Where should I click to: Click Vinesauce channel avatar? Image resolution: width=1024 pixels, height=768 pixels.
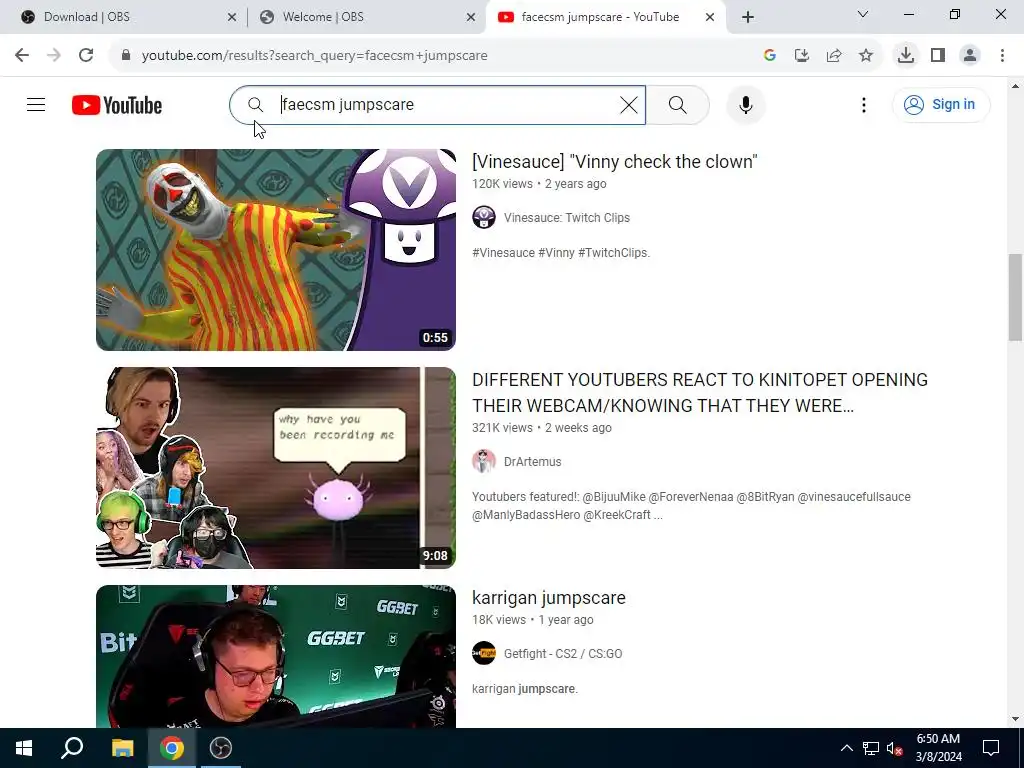tap(484, 217)
